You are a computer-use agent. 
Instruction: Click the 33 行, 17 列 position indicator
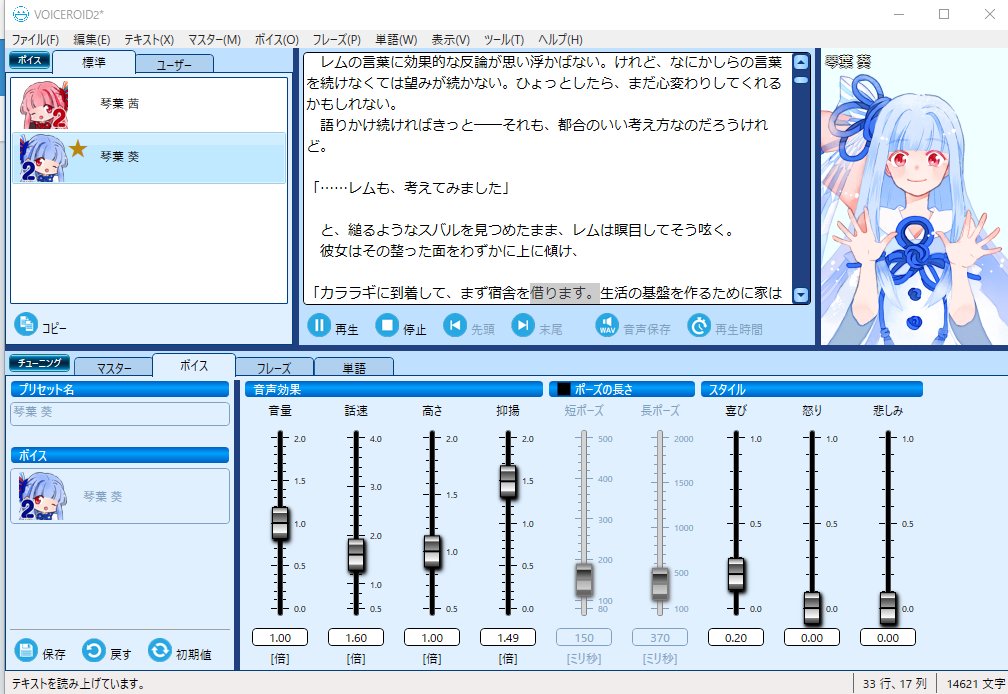pyautogui.click(x=894, y=684)
